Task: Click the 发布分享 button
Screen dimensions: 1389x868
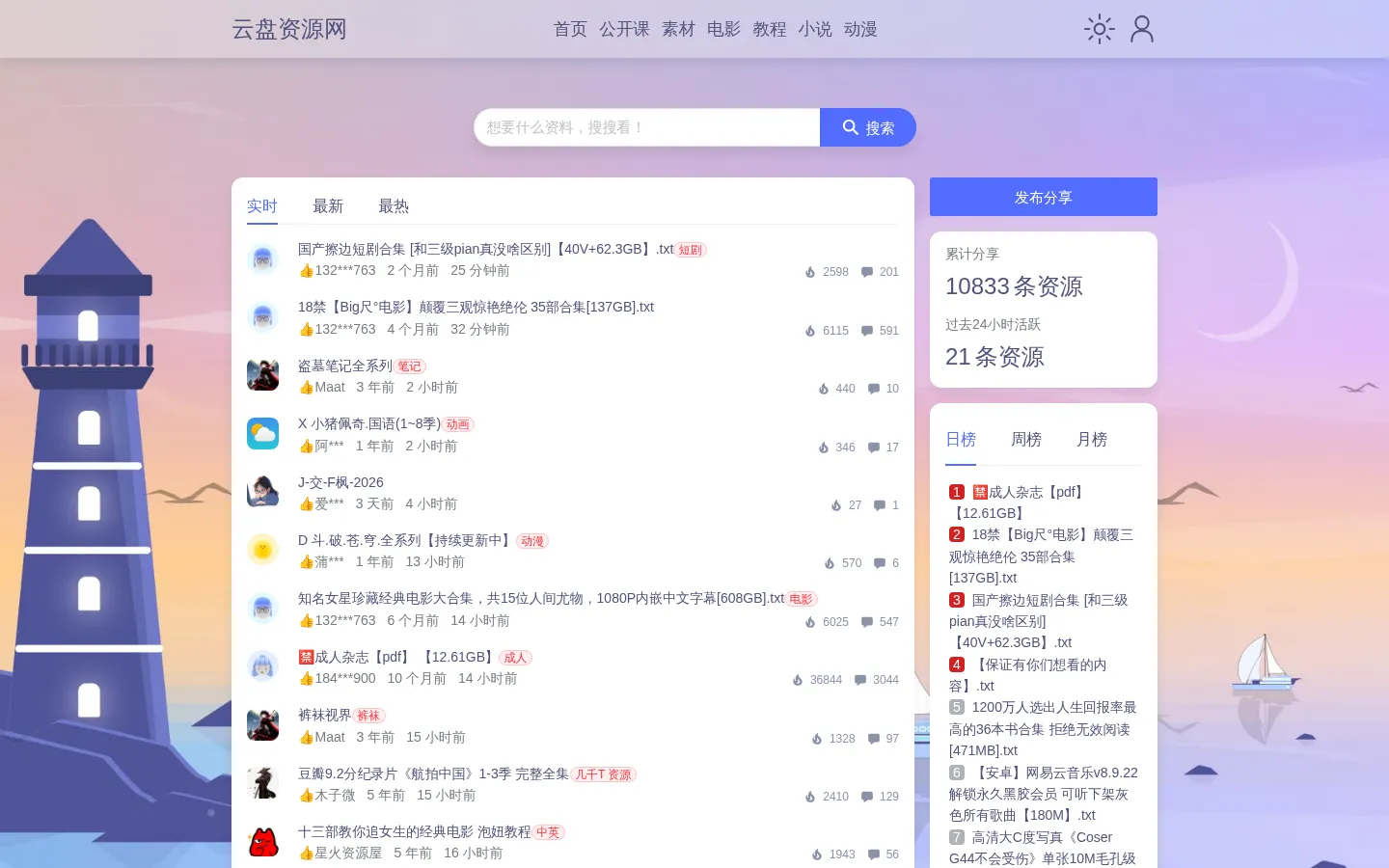Action: coord(1044,197)
